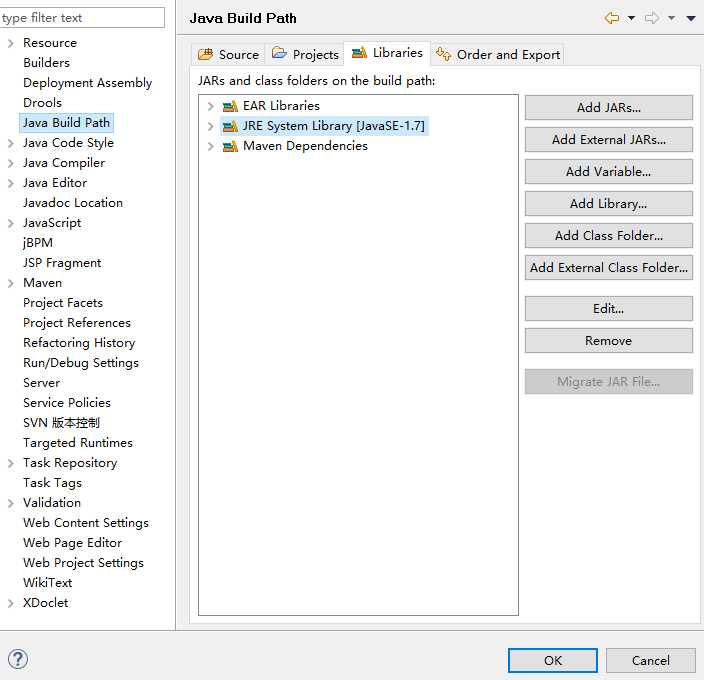Click the back navigation arrow icon

pyautogui.click(x=612, y=18)
